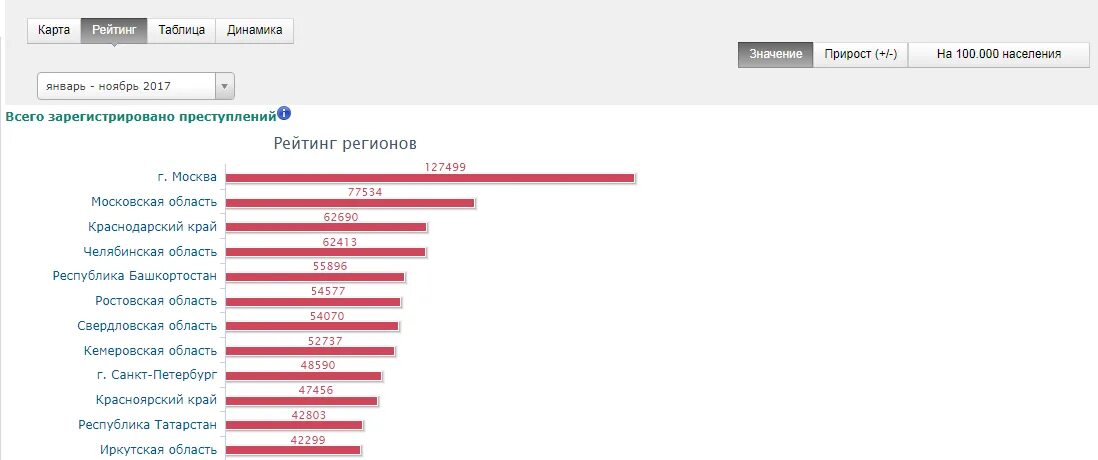Image resolution: width=1098 pixels, height=460 pixels.
Task: Enable На 100.000 населения mode
Action: pos(998,54)
